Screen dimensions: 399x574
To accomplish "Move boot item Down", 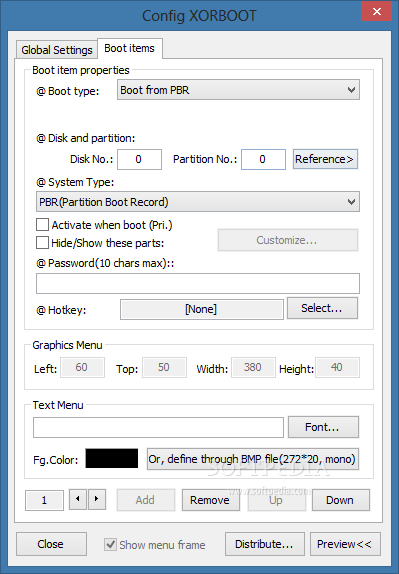I will [341, 500].
